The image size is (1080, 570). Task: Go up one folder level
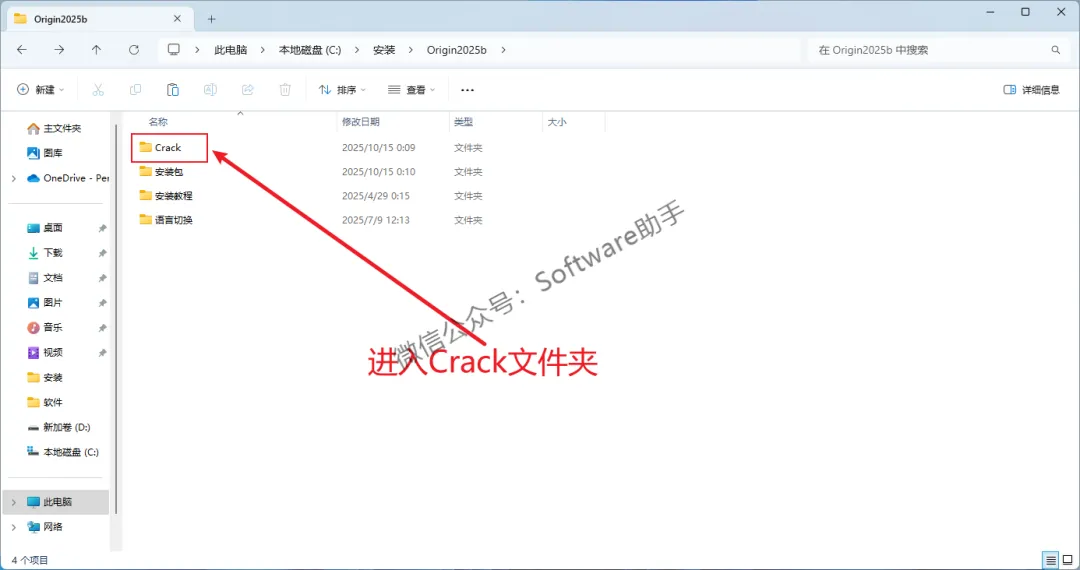click(x=96, y=50)
